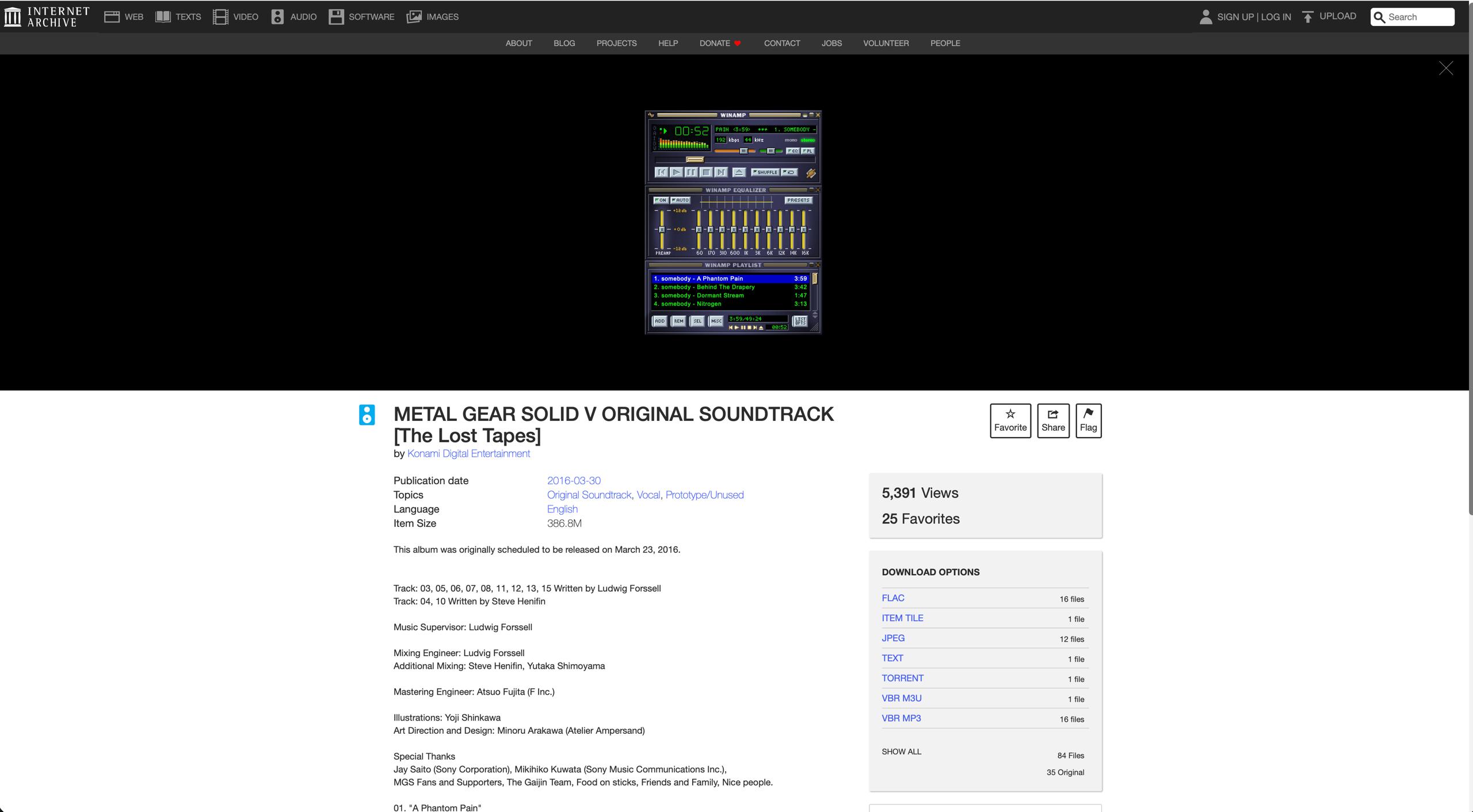Click the Winamp balance slider
Image resolution: width=1473 pixels, height=812 pixels.
[x=771, y=151]
